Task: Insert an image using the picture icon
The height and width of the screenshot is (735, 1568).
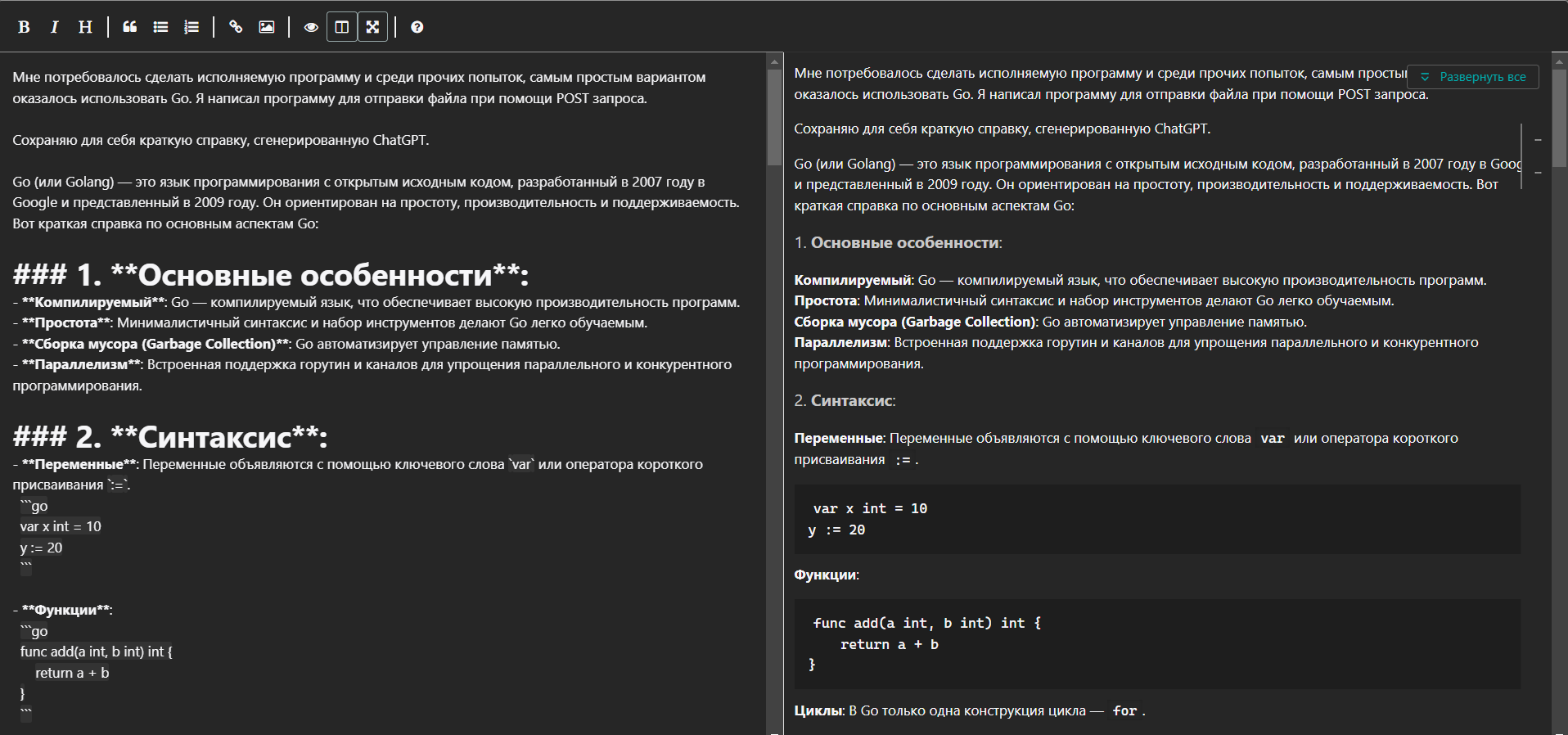Action: pos(267,27)
